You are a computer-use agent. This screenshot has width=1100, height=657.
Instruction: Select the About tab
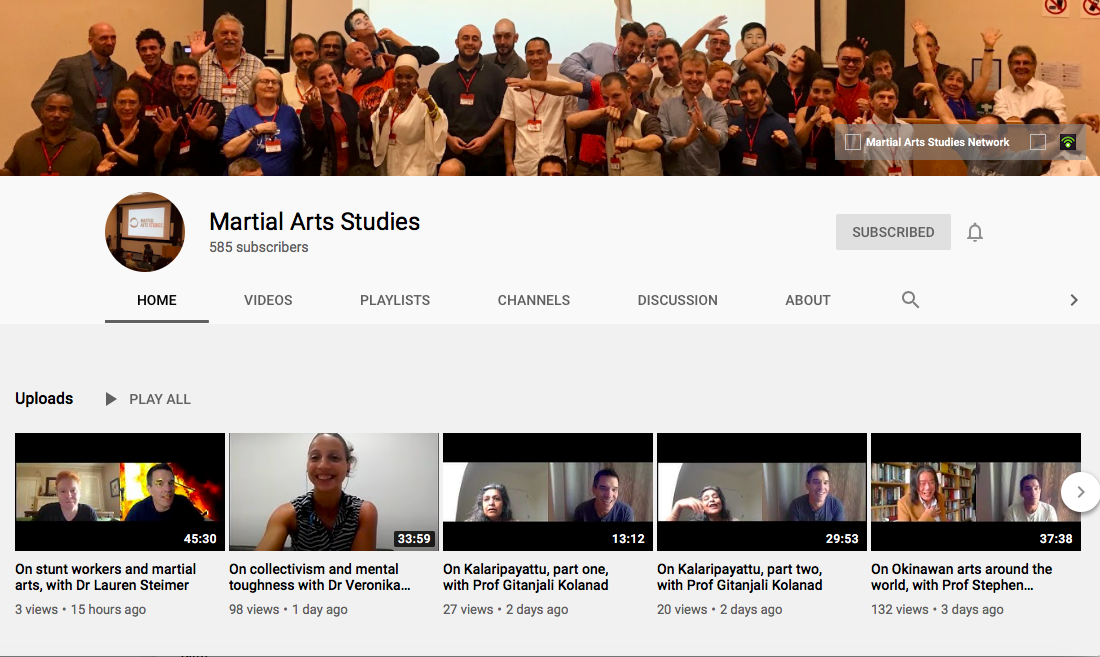(808, 300)
